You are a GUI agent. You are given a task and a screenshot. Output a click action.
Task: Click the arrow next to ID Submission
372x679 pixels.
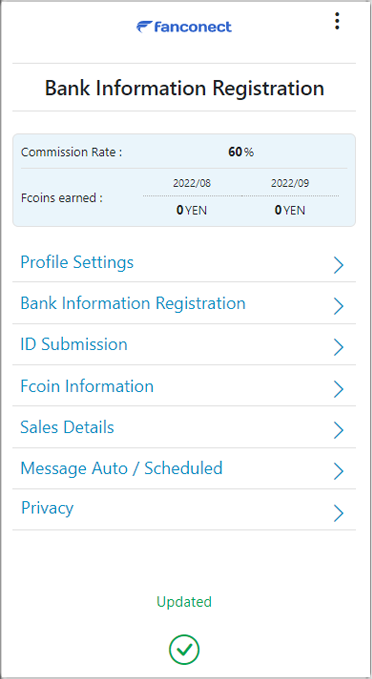[x=339, y=347]
